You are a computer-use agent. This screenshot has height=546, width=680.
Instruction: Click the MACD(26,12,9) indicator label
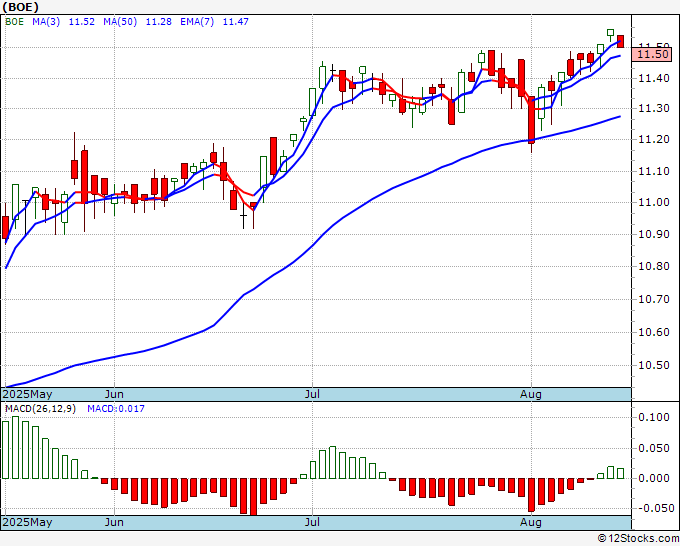[40, 409]
